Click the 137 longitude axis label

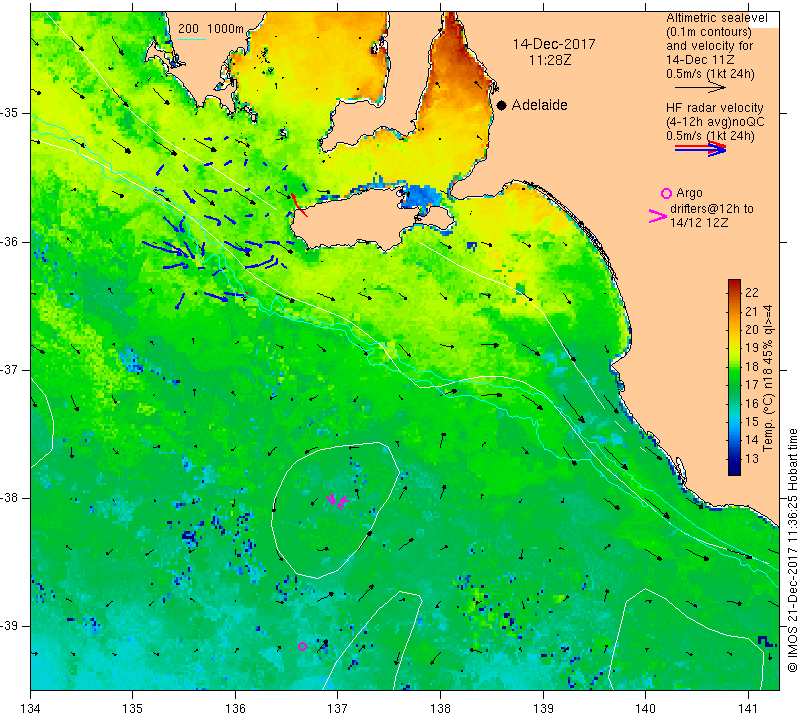pyautogui.click(x=338, y=708)
